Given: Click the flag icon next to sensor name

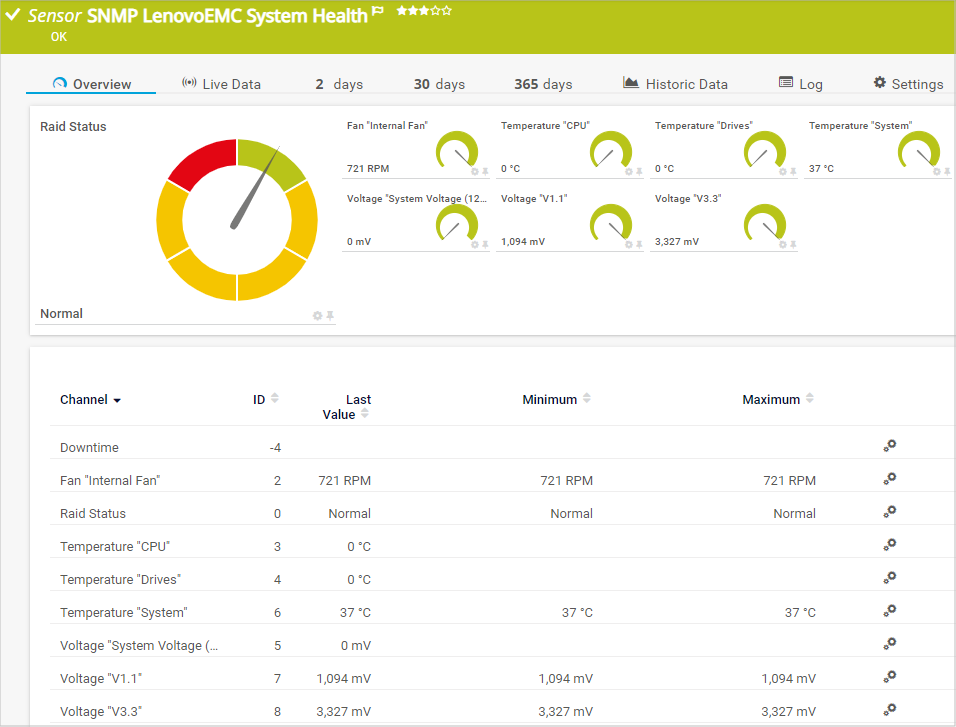Looking at the screenshot, I should coord(378,12).
